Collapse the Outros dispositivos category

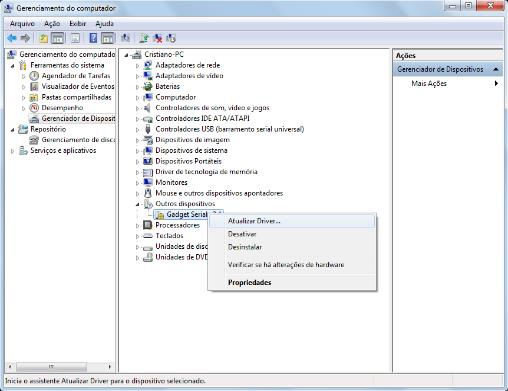pos(137,204)
